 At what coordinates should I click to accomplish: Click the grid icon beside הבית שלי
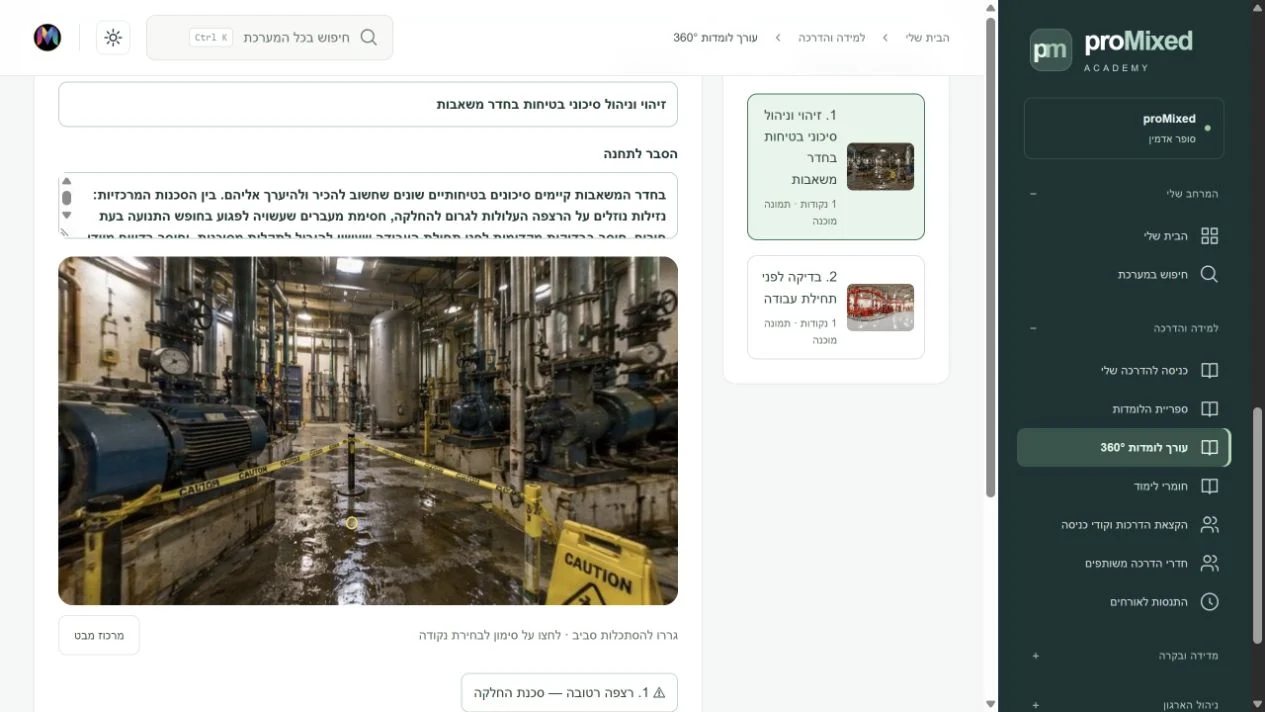click(1209, 236)
